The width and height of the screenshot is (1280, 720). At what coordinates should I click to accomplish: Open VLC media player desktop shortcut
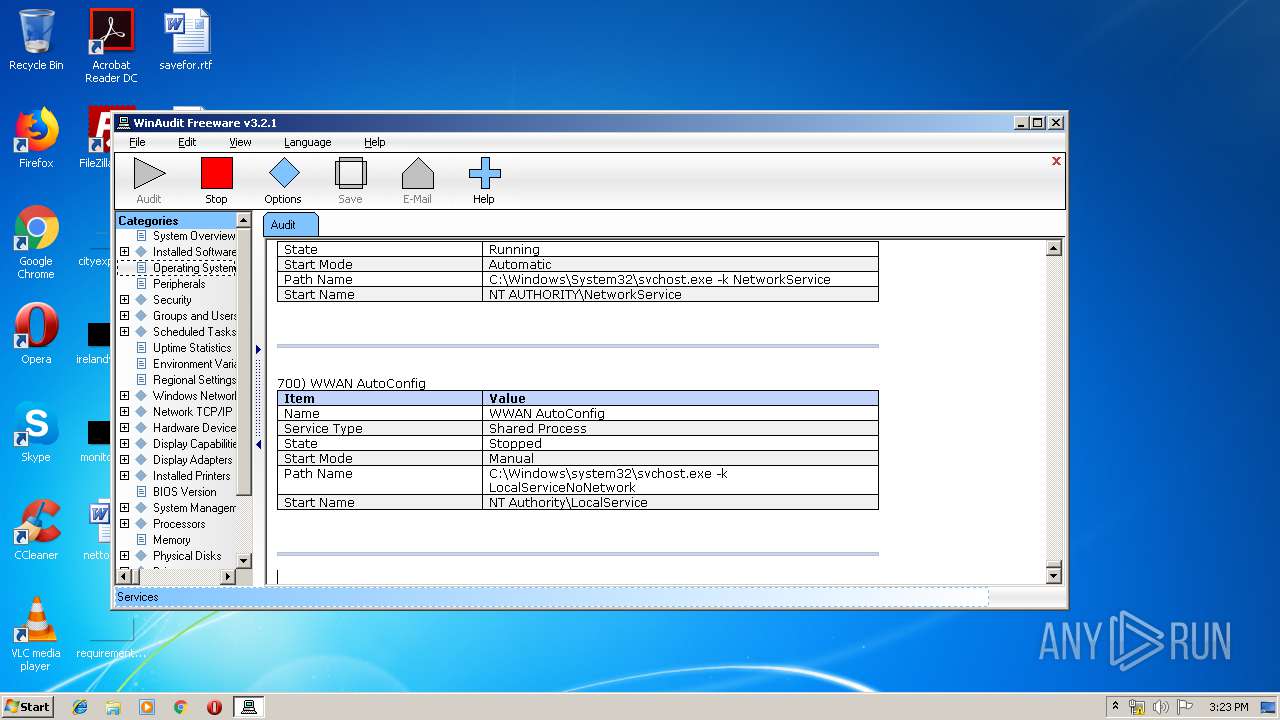[x=36, y=634]
